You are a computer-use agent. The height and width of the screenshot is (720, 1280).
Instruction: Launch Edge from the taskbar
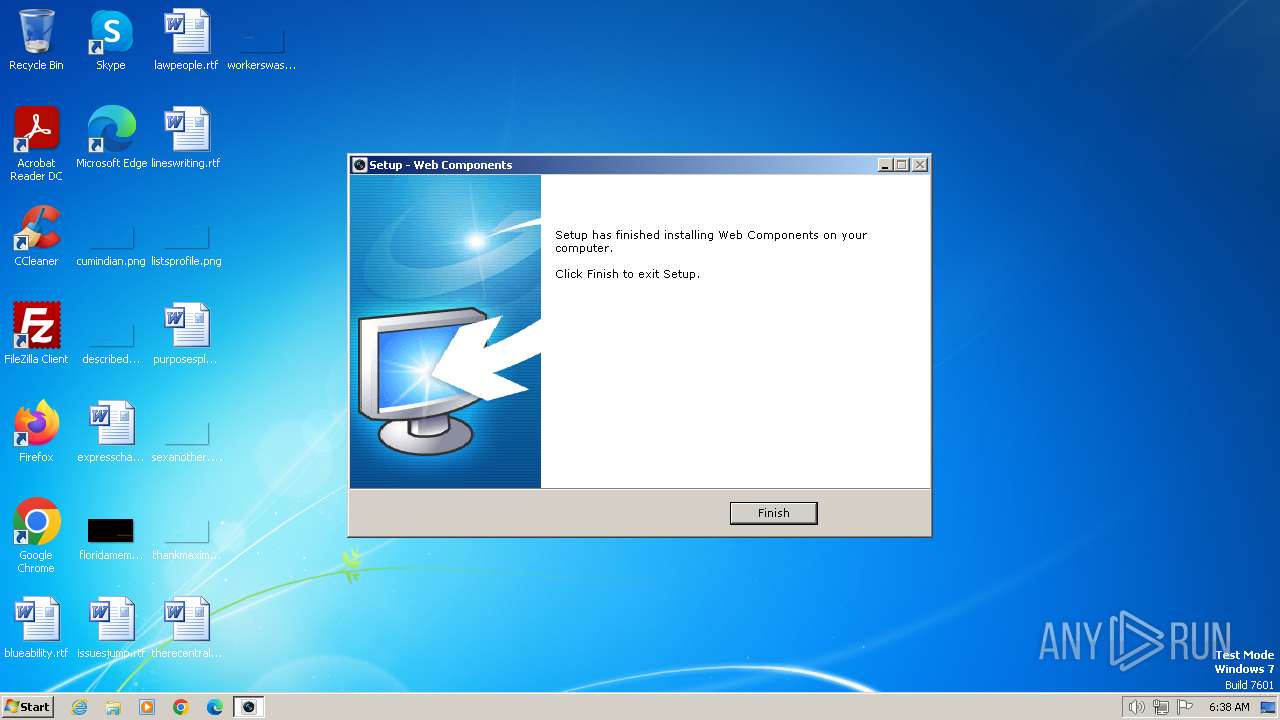(x=215, y=707)
